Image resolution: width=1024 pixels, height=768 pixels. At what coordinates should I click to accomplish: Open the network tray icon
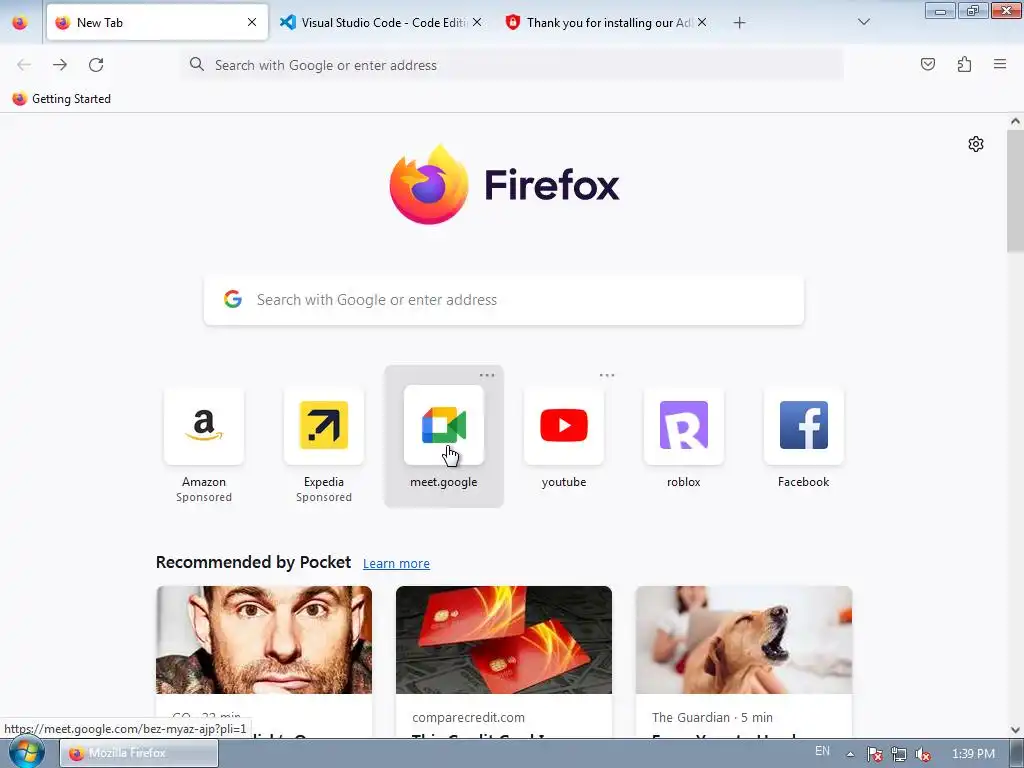[x=899, y=754]
